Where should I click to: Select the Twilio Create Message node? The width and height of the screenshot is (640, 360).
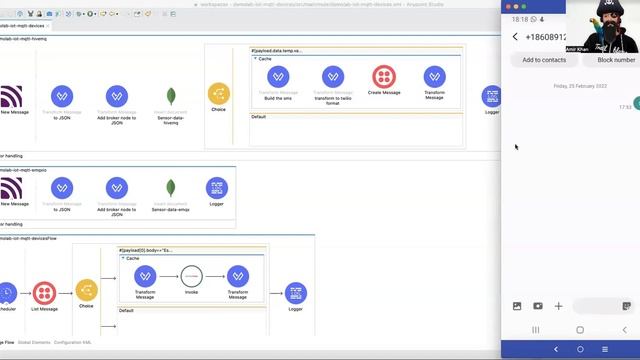[x=384, y=77]
